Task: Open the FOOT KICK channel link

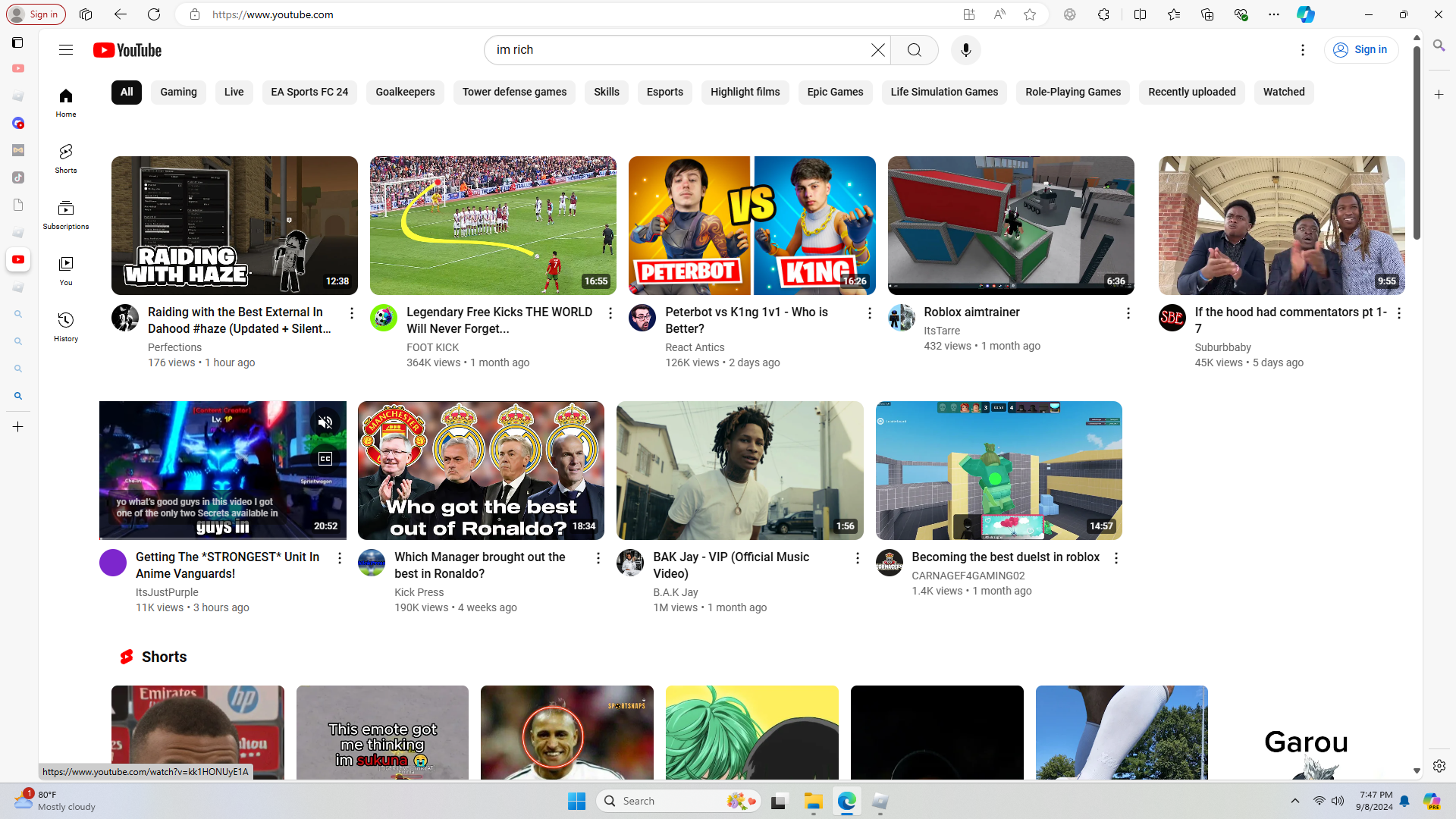Action: [x=432, y=347]
